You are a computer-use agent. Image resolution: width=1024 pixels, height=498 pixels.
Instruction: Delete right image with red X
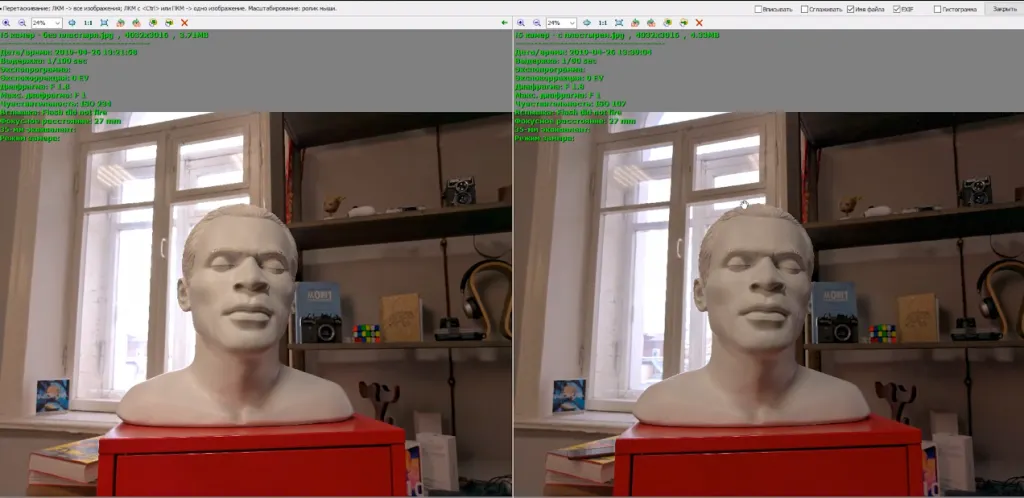(698, 22)
